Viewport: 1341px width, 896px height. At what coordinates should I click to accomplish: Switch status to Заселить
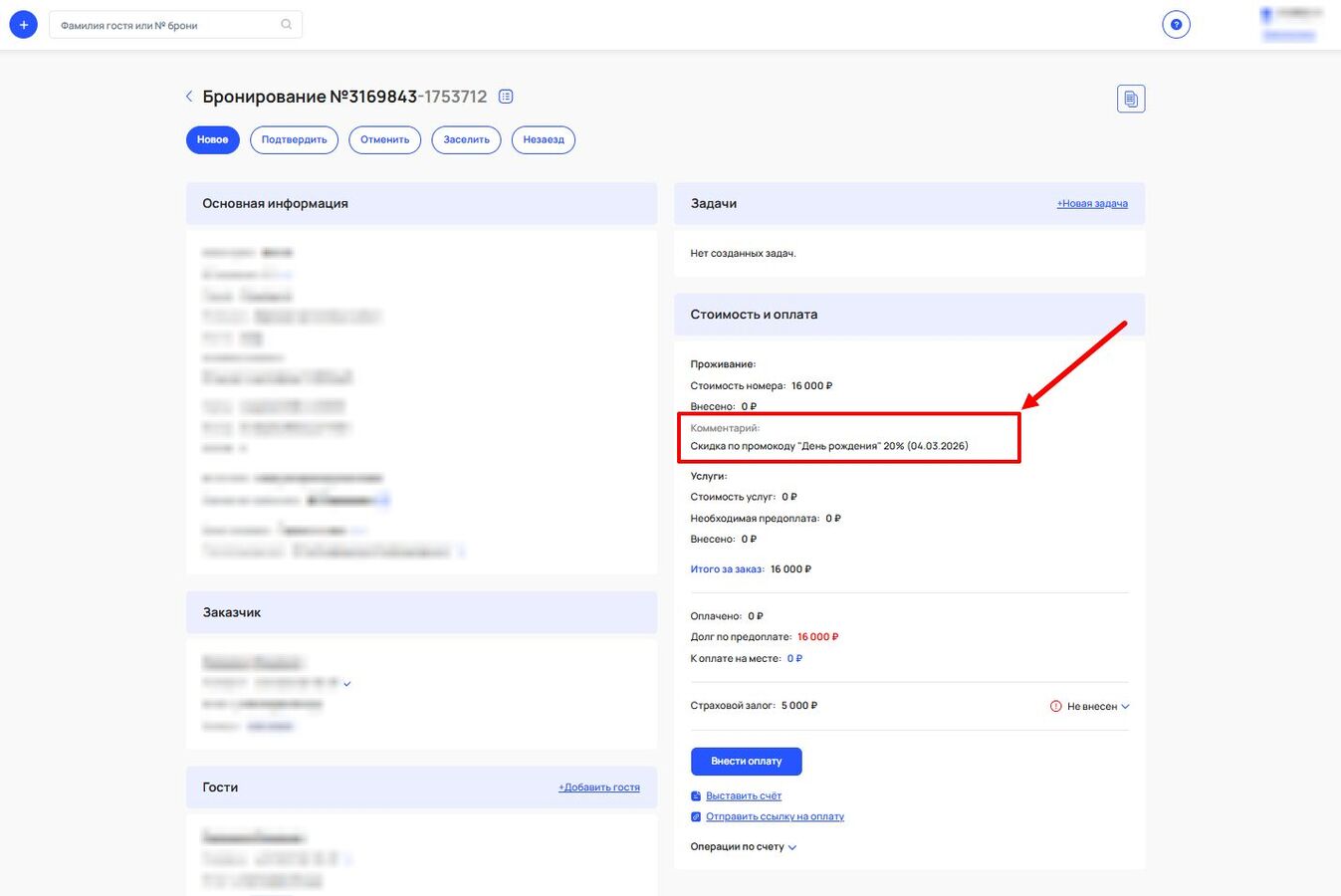tap(466, 140)
